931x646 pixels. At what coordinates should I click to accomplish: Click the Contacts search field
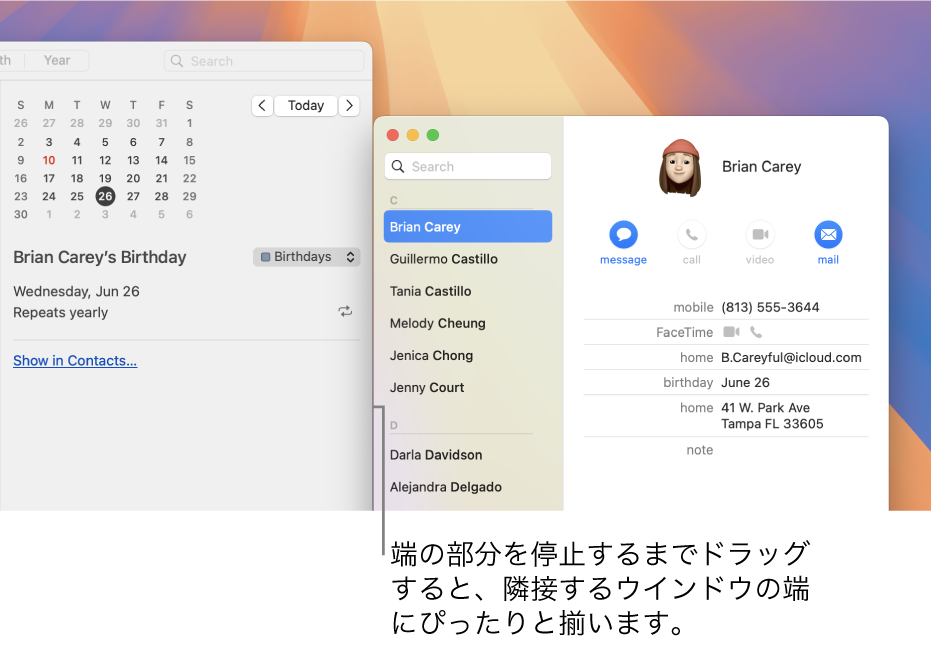coord(468,166)
